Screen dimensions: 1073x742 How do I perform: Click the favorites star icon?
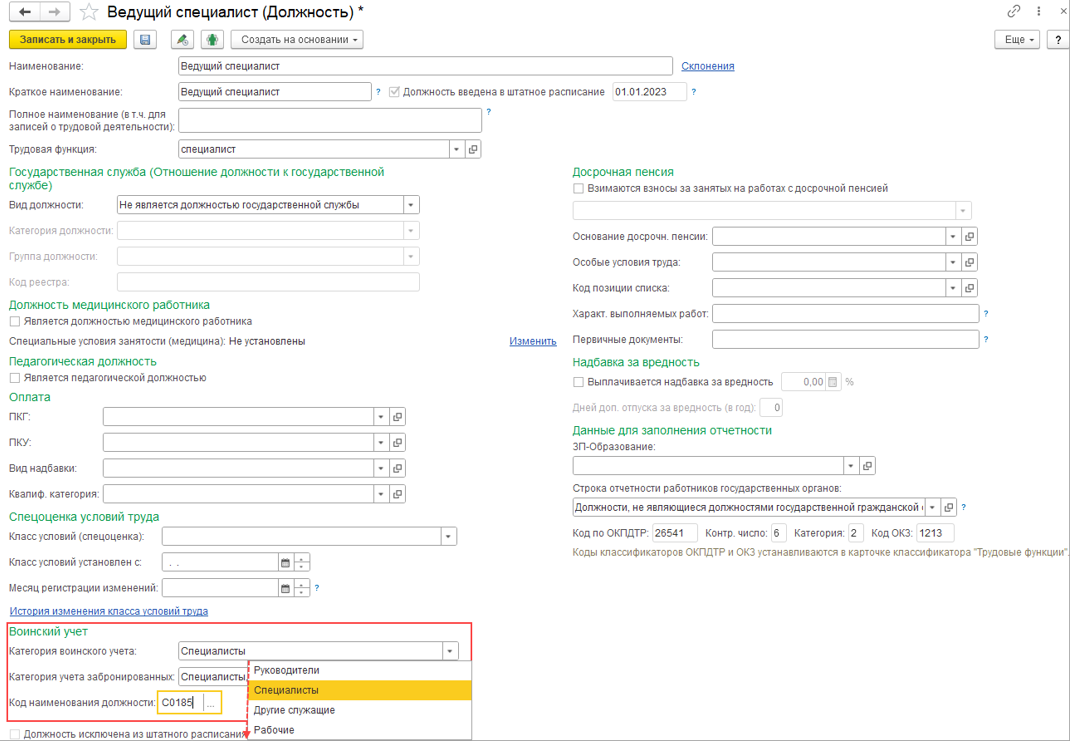[89, 12]
